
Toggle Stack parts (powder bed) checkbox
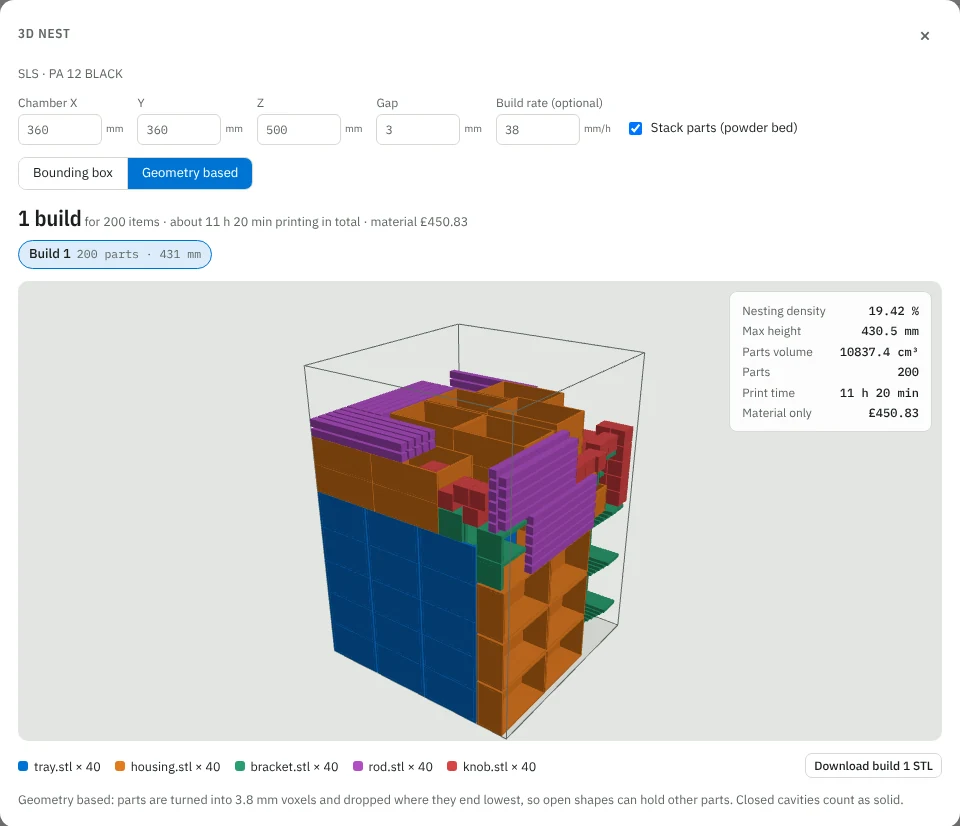click(x=636, y=129)
